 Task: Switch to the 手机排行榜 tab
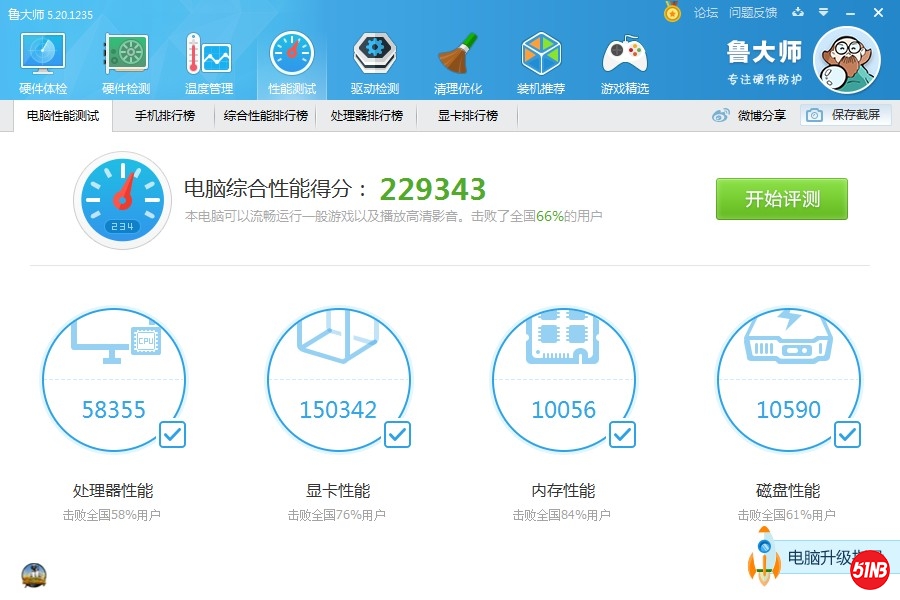point(165,116)
